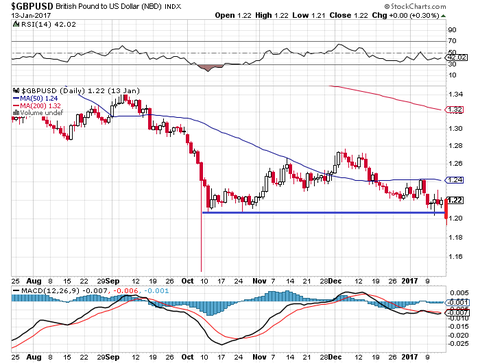Click 2017 label under the price panel

pos(409,281)
